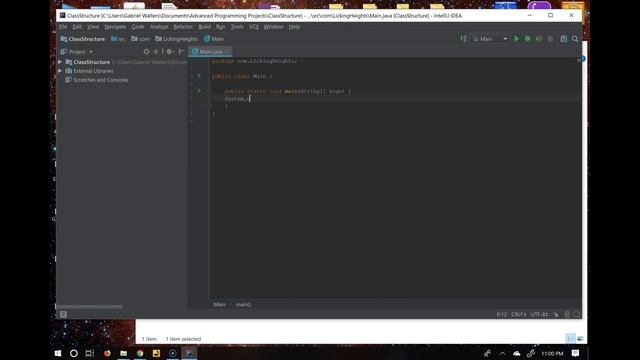Open the Build menu
Screen dimensions: 640x360
pyautogui.click(x=204, y=27)
